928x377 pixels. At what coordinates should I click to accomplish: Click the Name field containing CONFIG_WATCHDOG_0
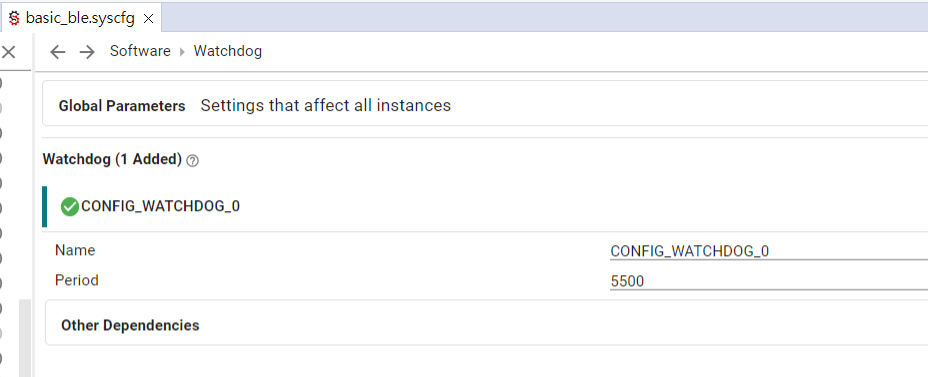pos(769,251)
